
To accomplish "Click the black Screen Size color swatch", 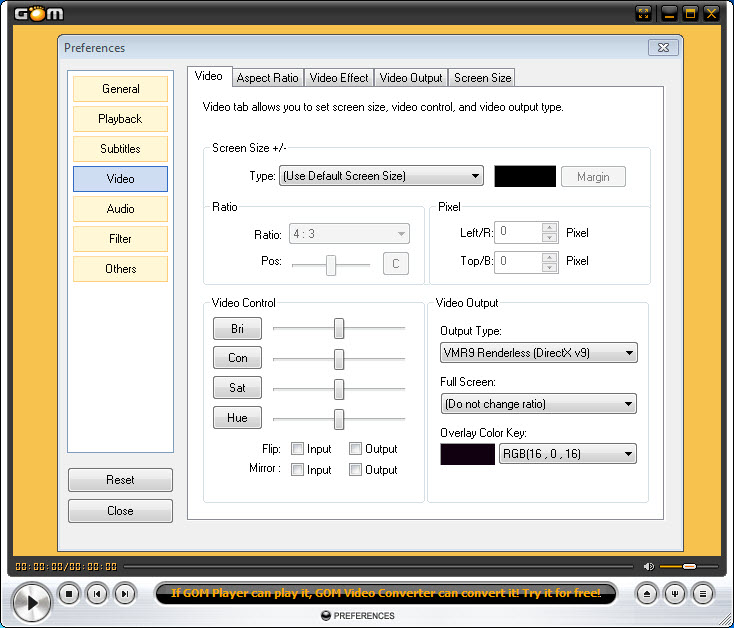I will (525, 176).
